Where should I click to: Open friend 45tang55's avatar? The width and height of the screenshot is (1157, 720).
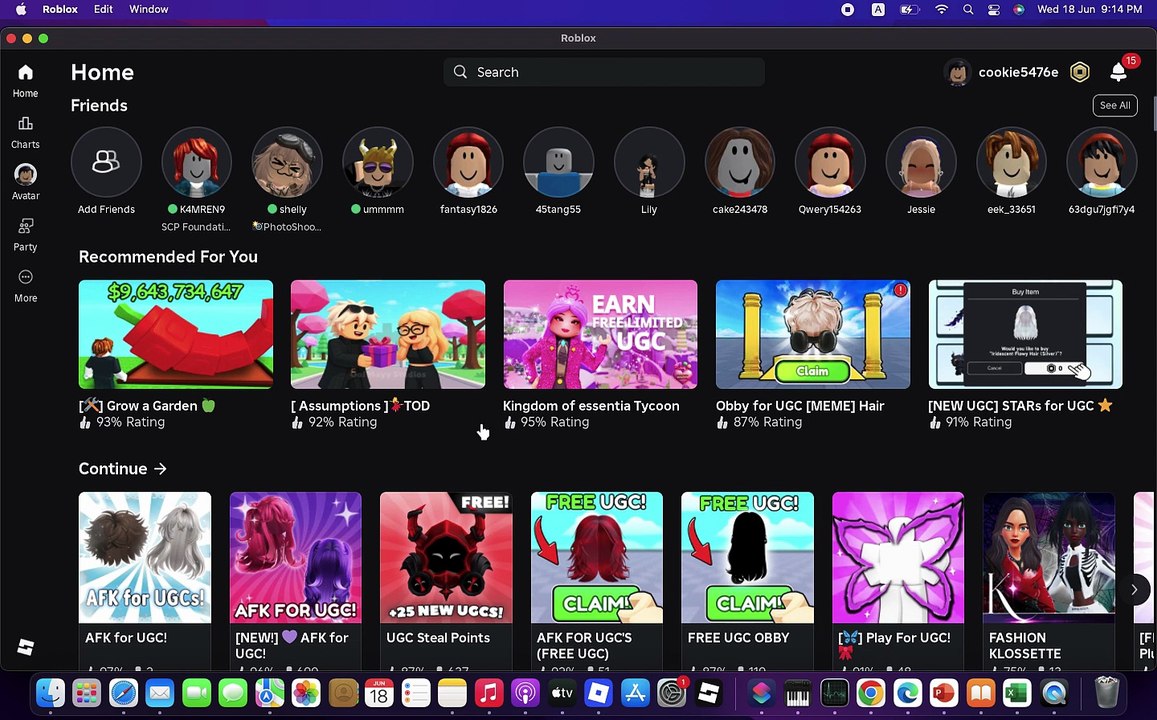click(x=559, y=162)
